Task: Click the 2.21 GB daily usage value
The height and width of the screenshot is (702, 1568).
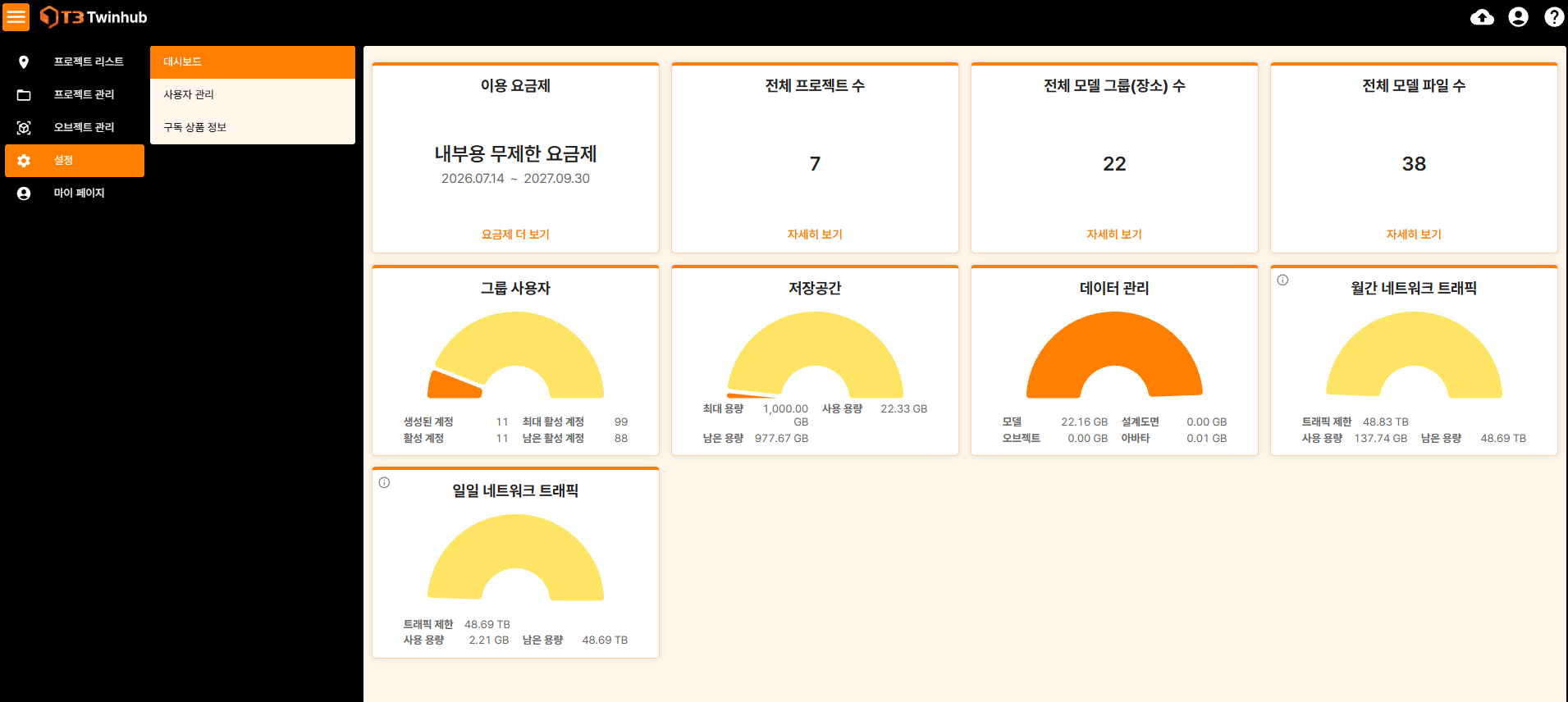Action: pos(488,640)
